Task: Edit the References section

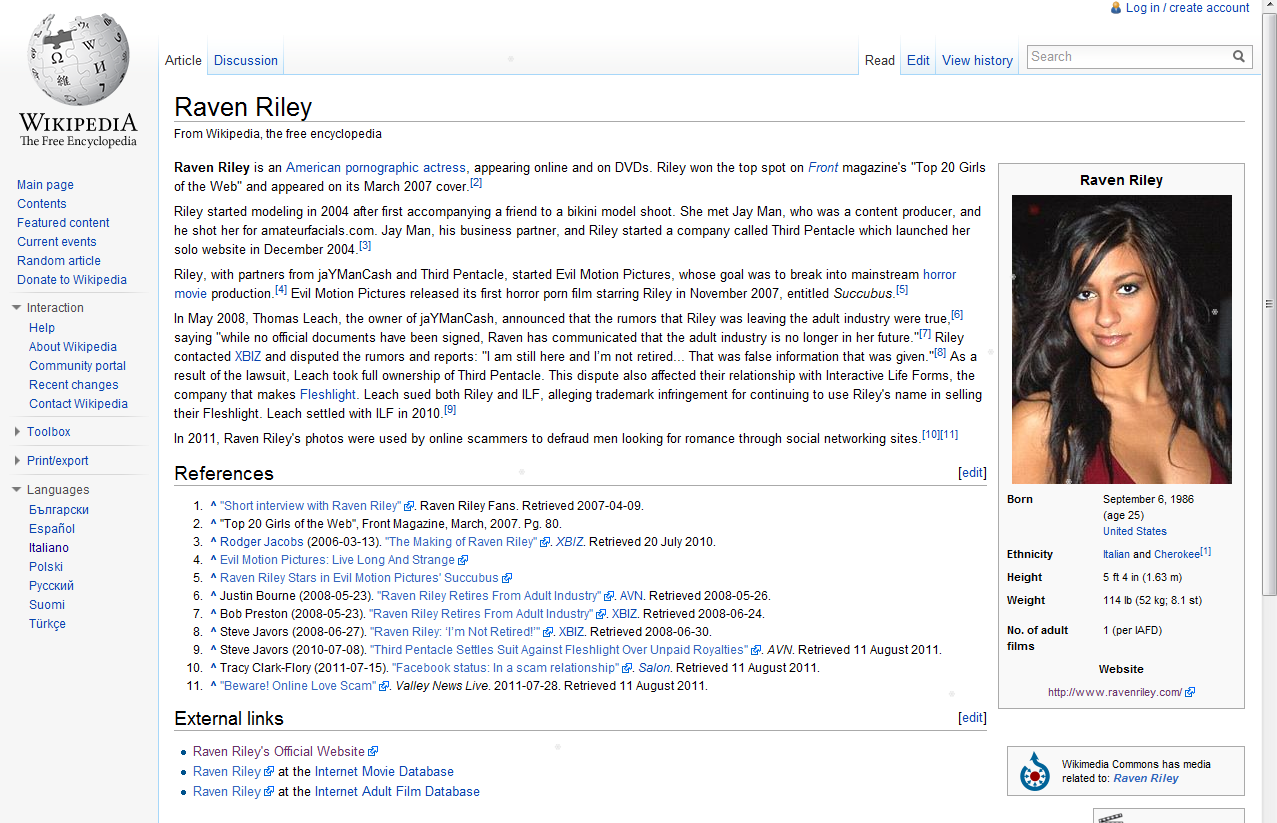Action: tap(972, 473)
